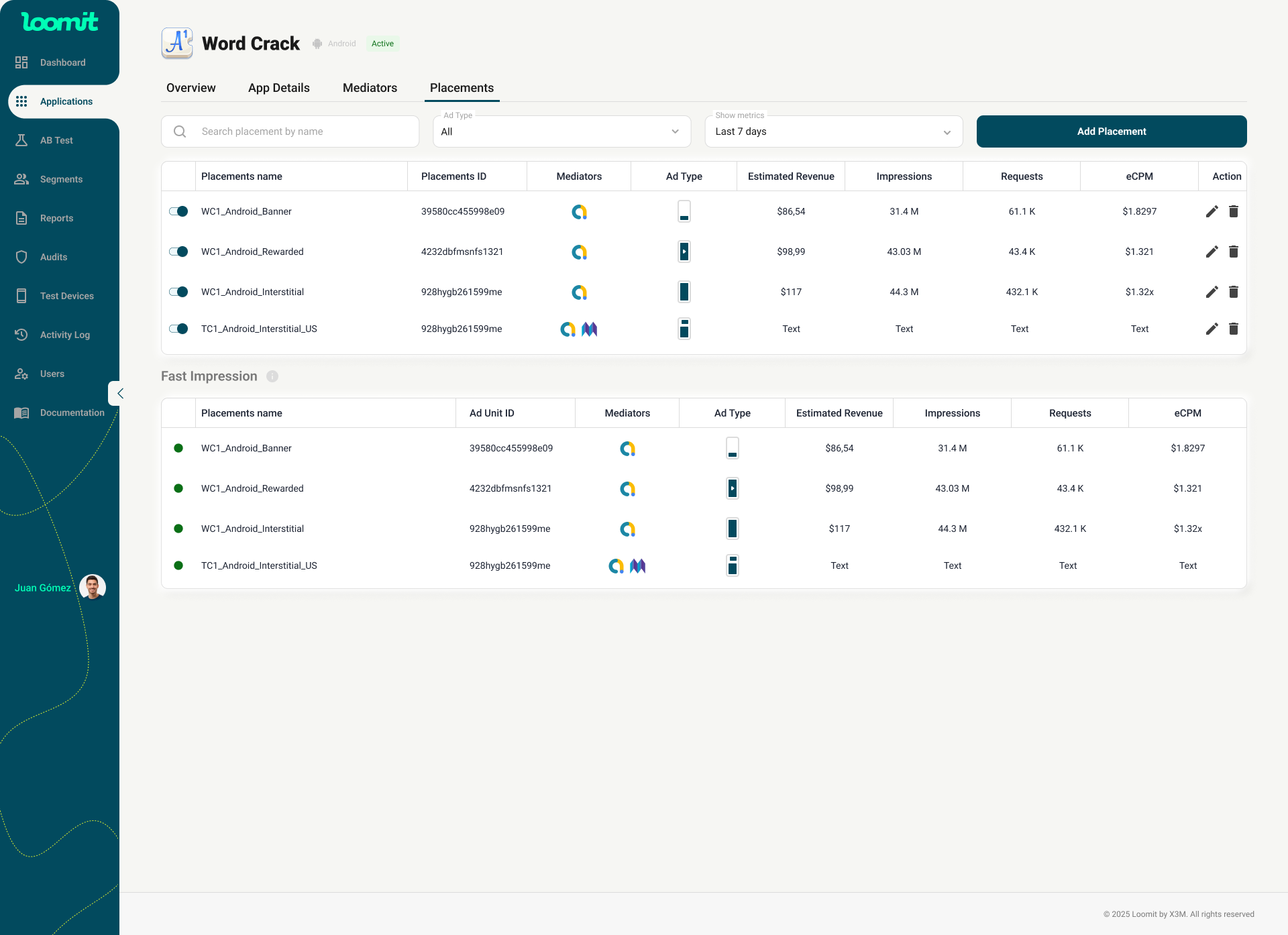Click the Loomit logo
The width and height of the screenshot is (1288, 935).
click(x=60, y=22)
